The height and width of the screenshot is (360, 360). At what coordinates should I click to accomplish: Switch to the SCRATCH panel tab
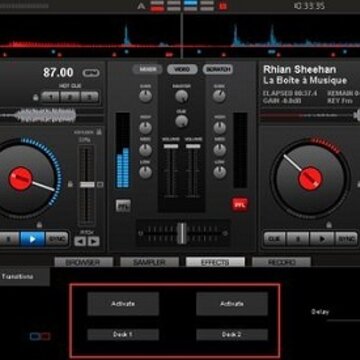(218, 69)
